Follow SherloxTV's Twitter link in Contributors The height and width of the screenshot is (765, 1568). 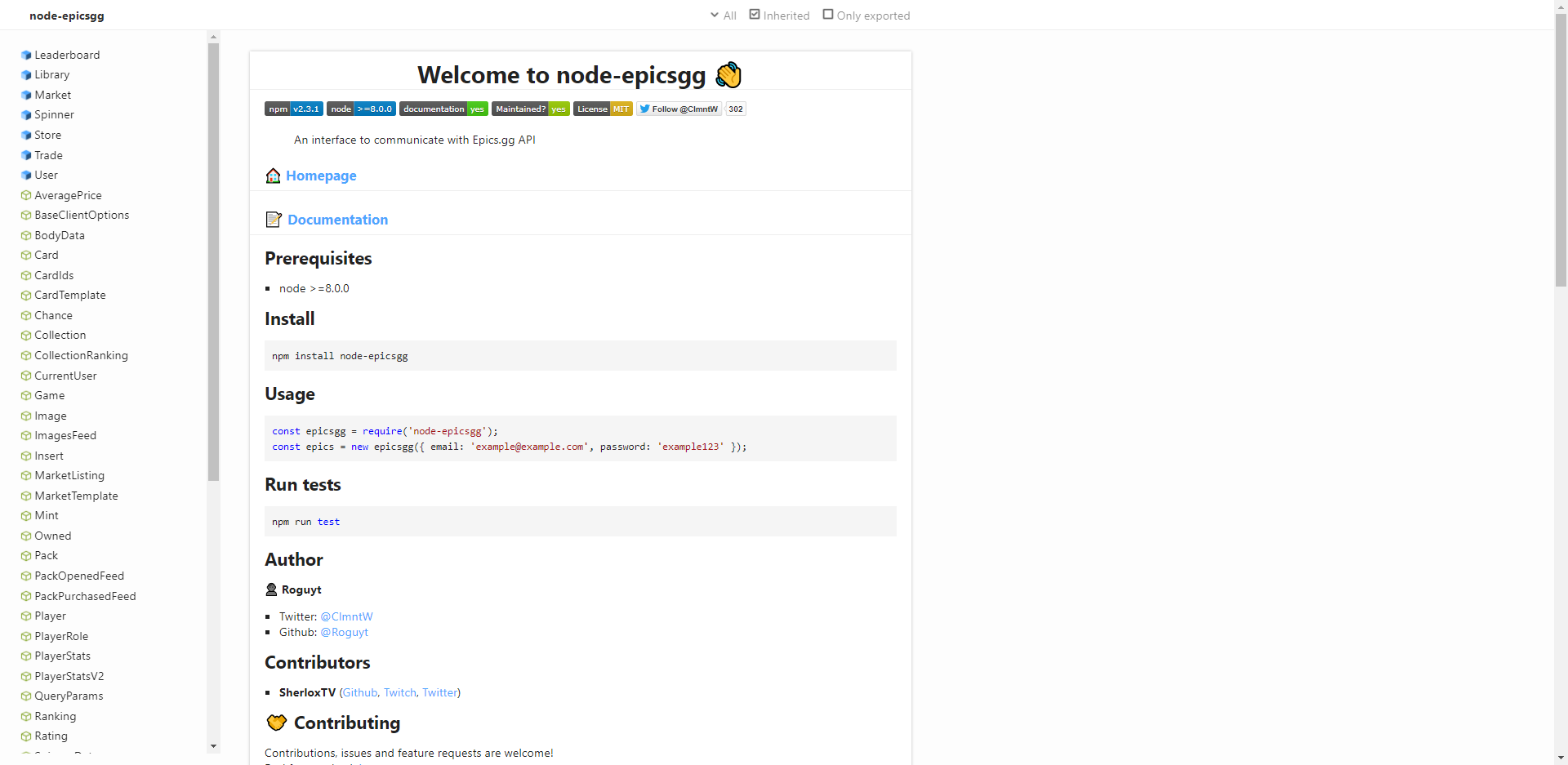click(439, 692)
